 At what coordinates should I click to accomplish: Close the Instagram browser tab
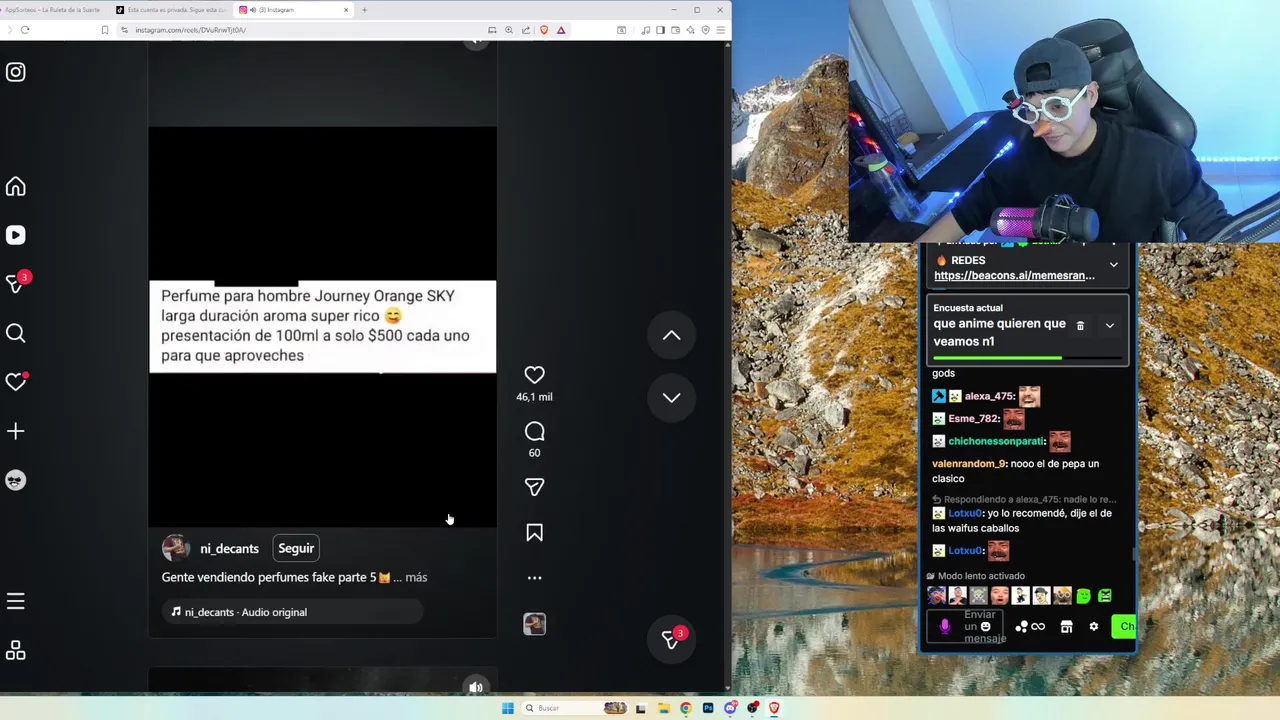[x=346, y=10]
